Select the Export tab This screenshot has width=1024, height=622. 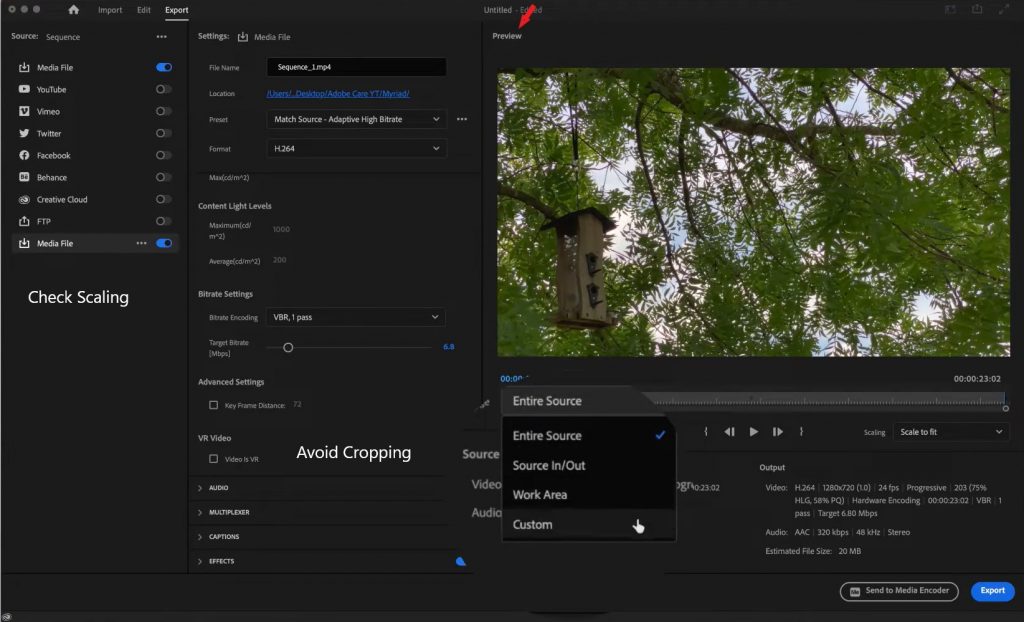176,10
